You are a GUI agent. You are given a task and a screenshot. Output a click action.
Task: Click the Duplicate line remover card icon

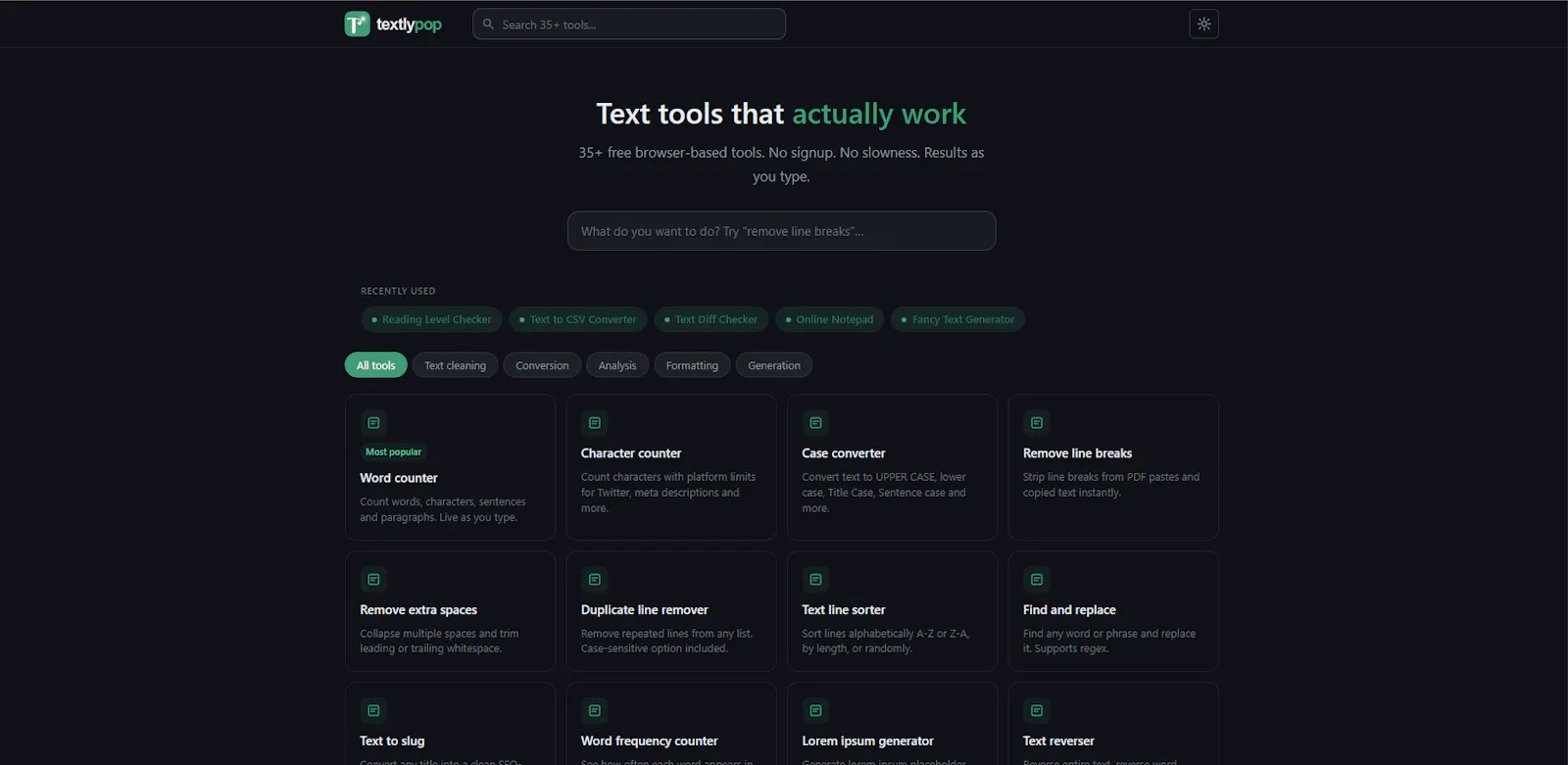594,580
